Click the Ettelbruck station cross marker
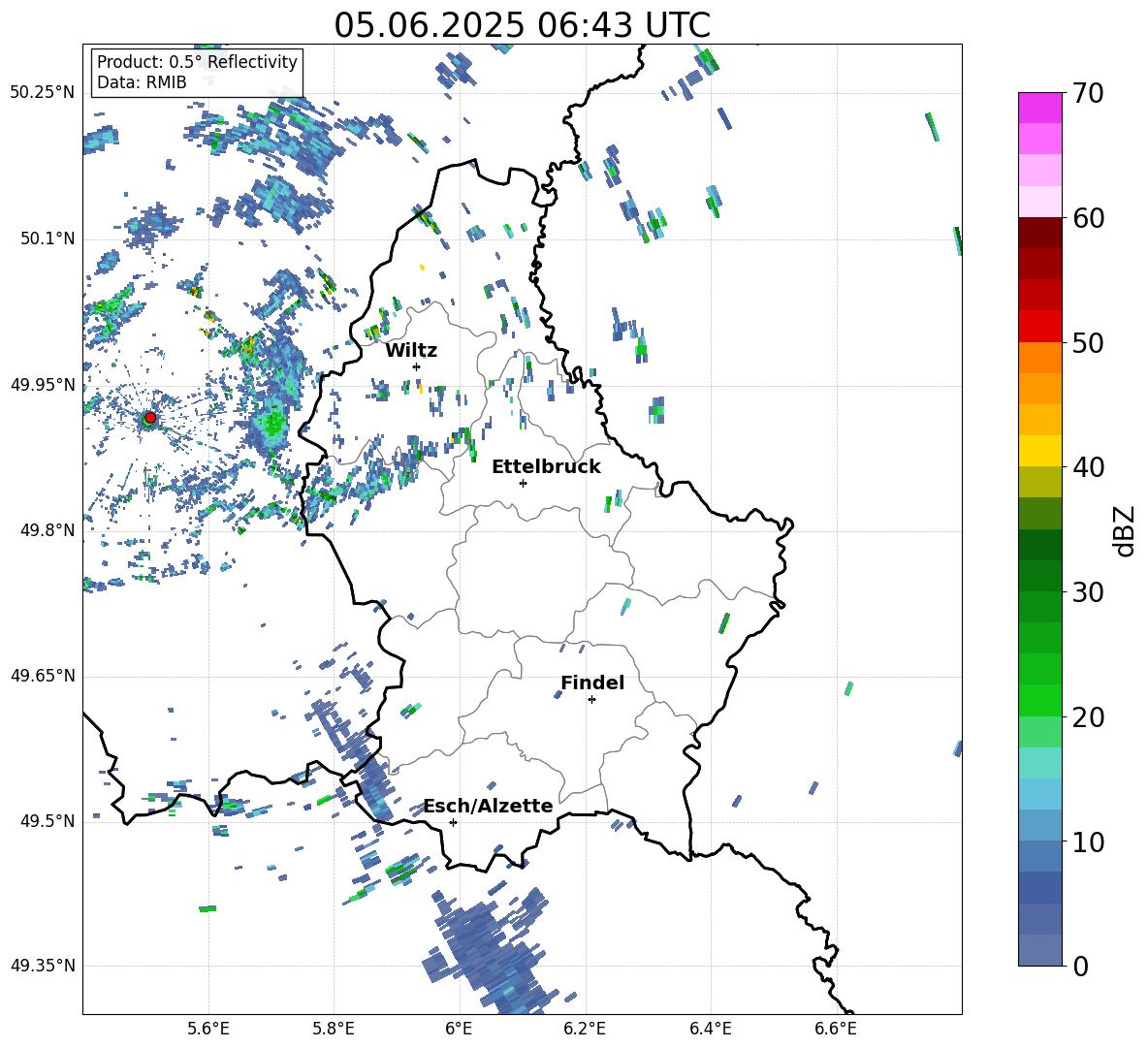Screen dimensions: 1148x1048 [523, 483]
